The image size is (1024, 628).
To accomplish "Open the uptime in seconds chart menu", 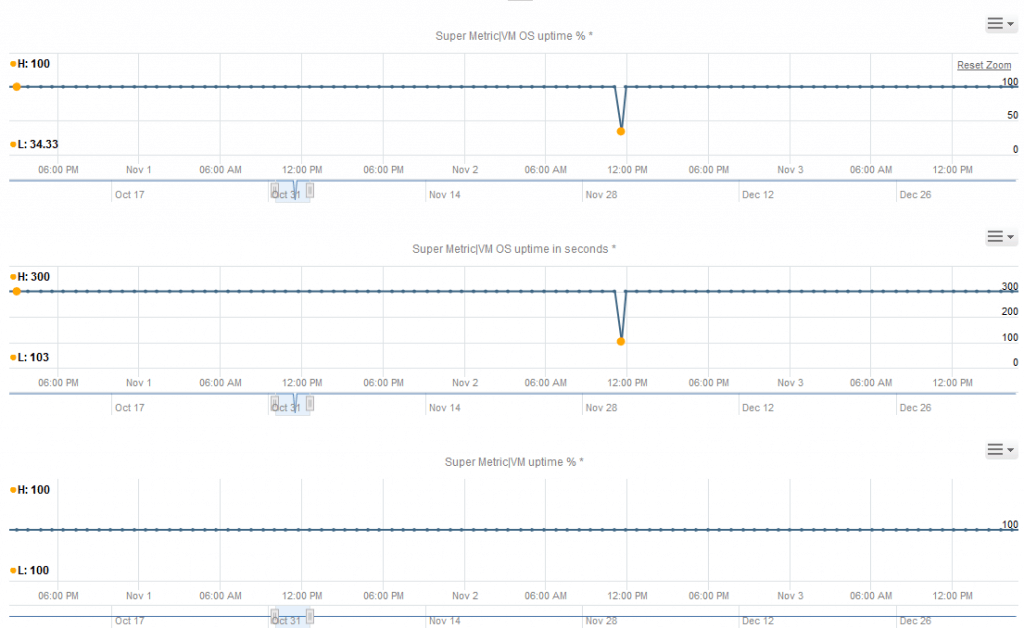I will [1000, 237].
